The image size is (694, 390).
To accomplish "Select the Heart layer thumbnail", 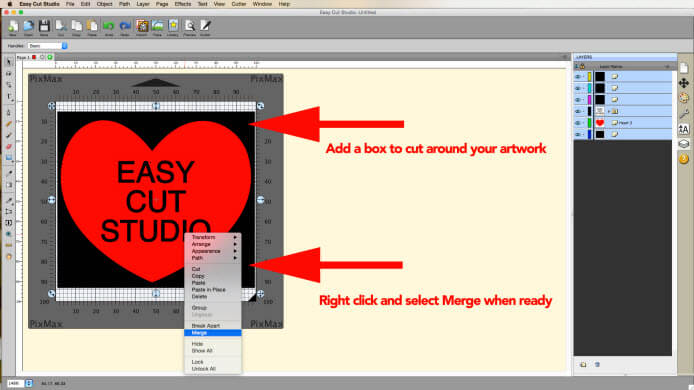I will click(600, 123).
